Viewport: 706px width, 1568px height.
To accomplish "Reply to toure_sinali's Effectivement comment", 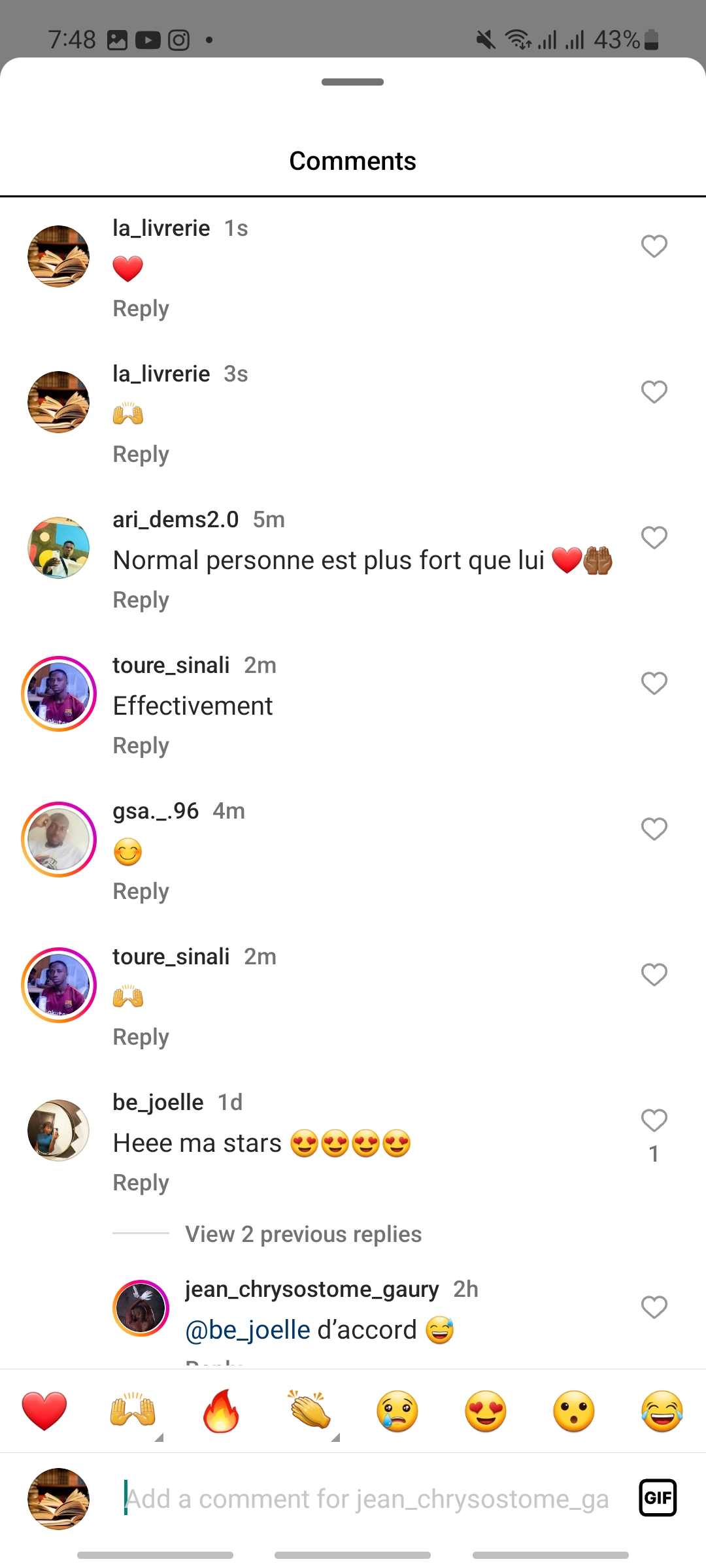I will [x=141, y=745].
